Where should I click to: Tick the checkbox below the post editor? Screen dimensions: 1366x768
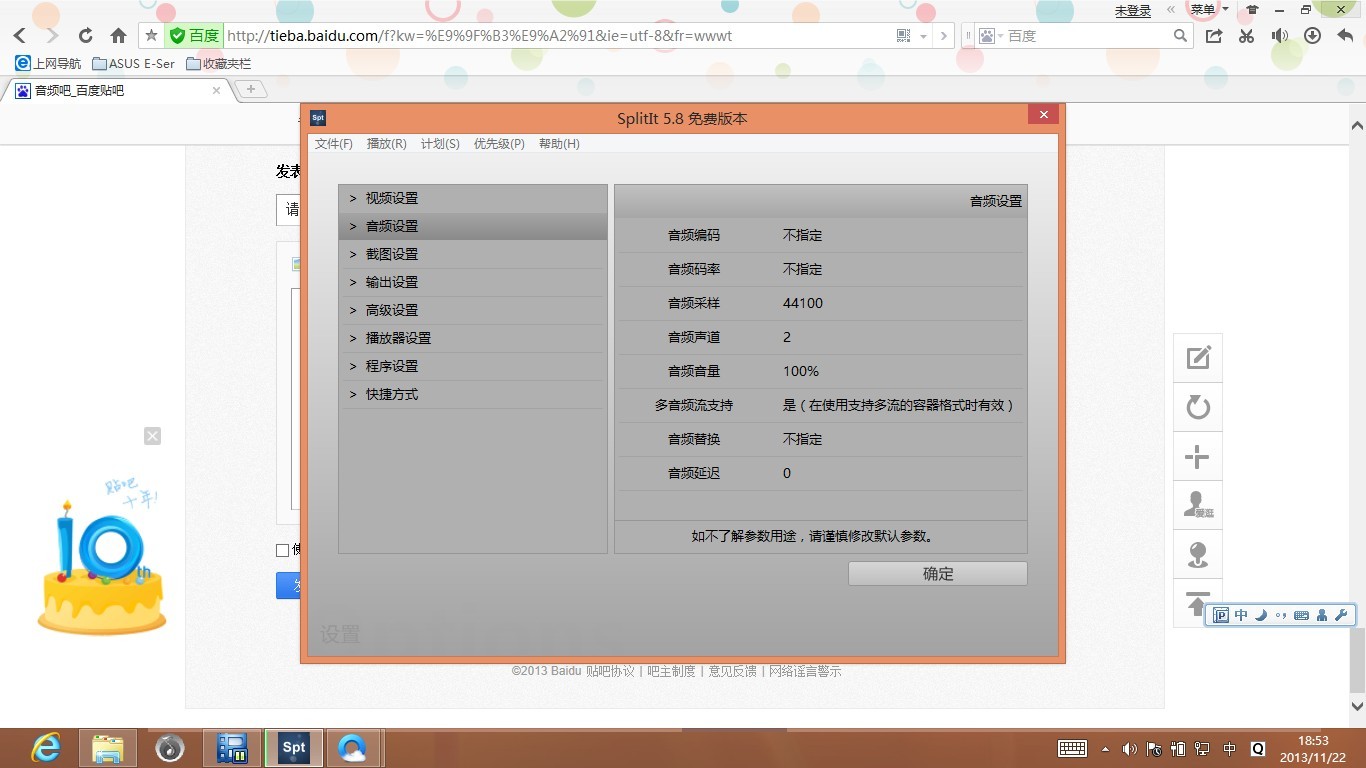[x=282, y=550]
